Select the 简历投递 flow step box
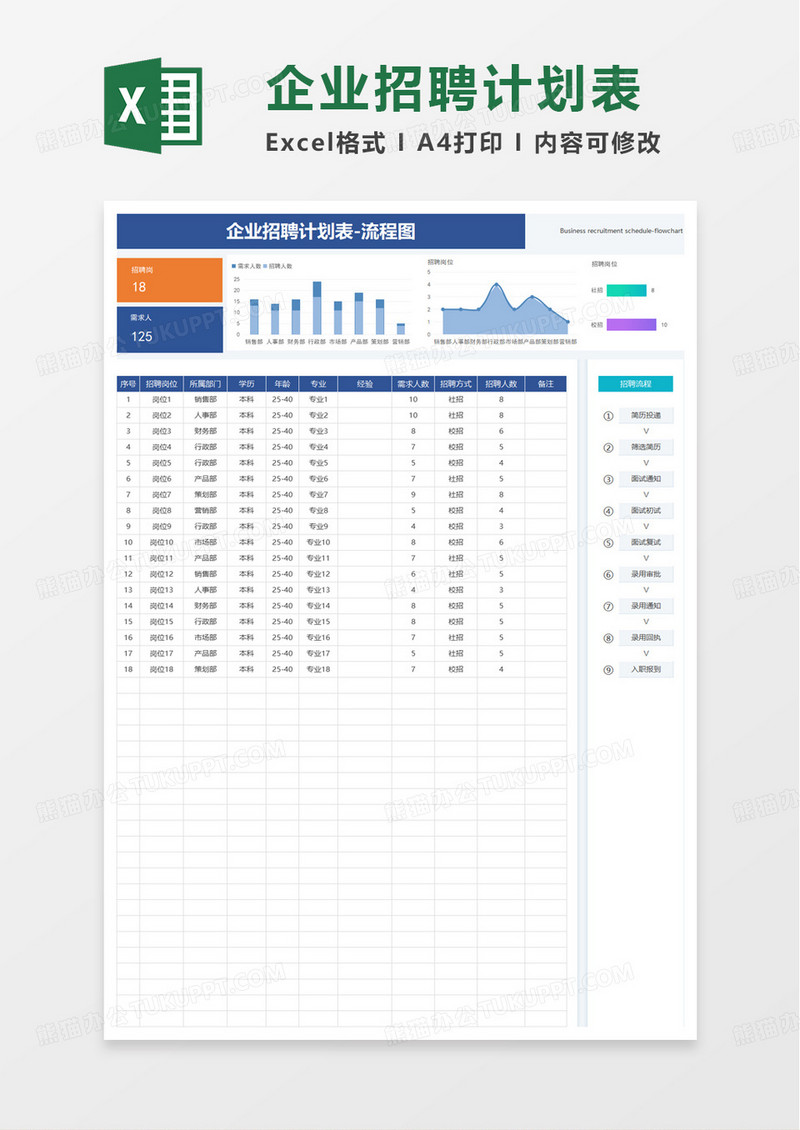The width and height of the screenshot is (800, 1130). 646,415
